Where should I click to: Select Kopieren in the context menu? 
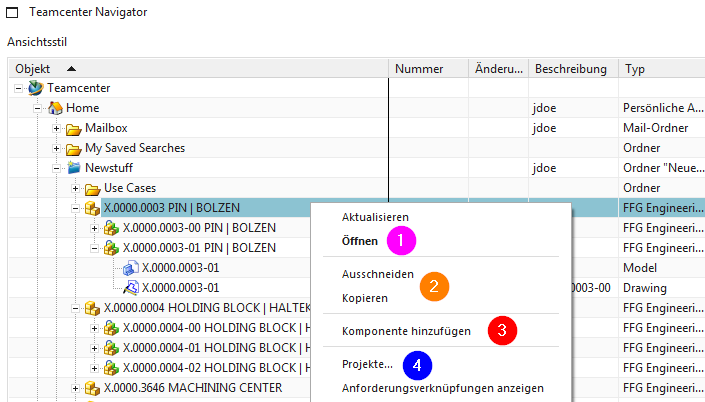coord(365,298)
